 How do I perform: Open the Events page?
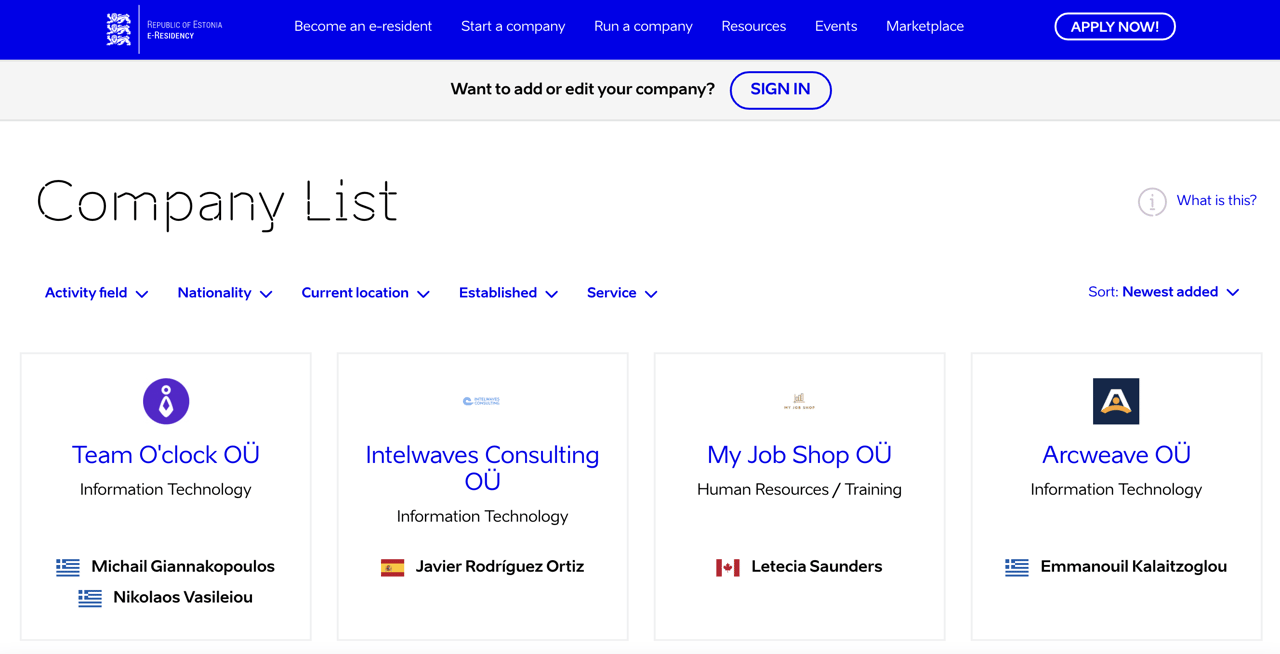(x=836, y=27)
